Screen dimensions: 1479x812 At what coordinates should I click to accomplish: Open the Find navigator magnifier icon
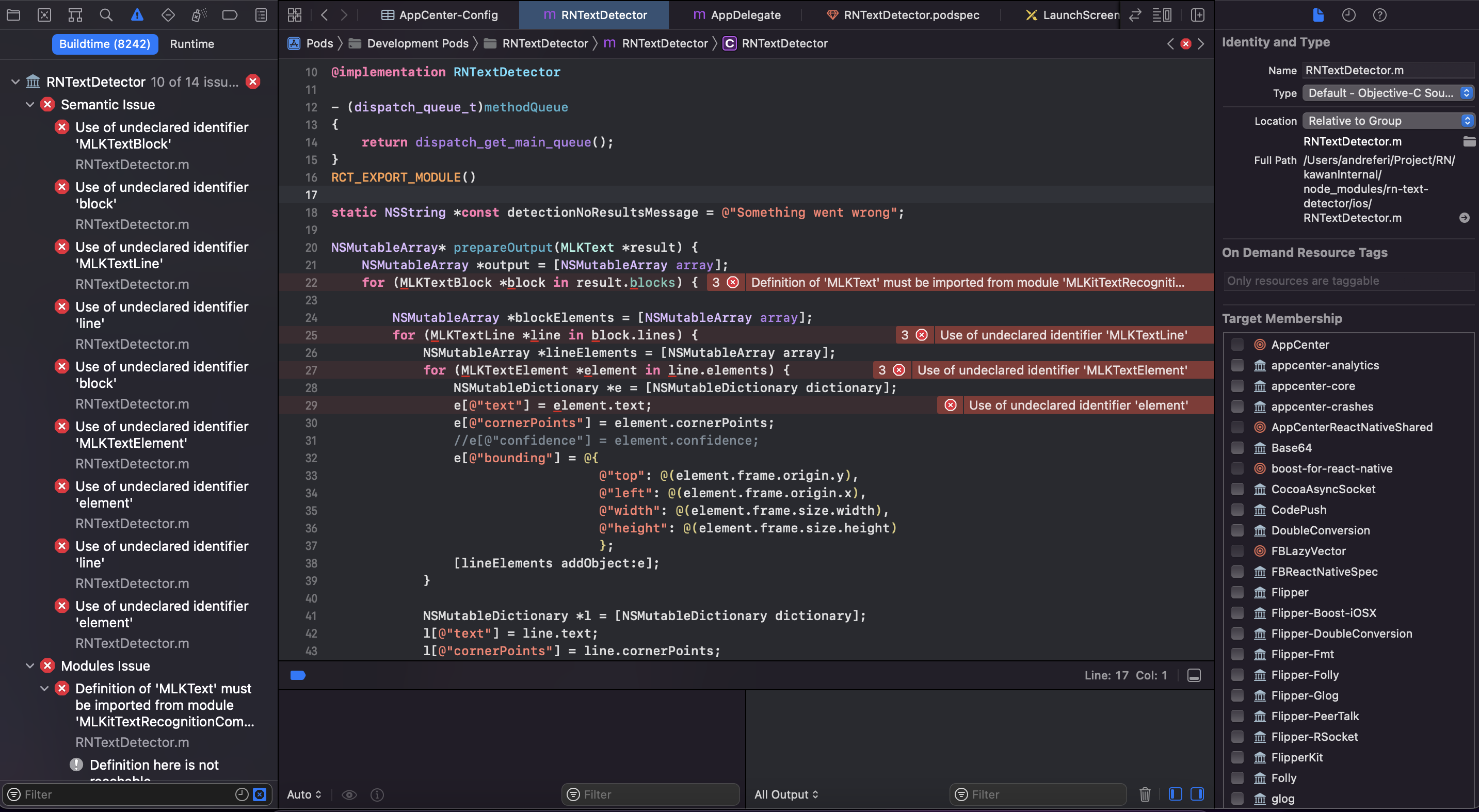click(x=106, y=15)
